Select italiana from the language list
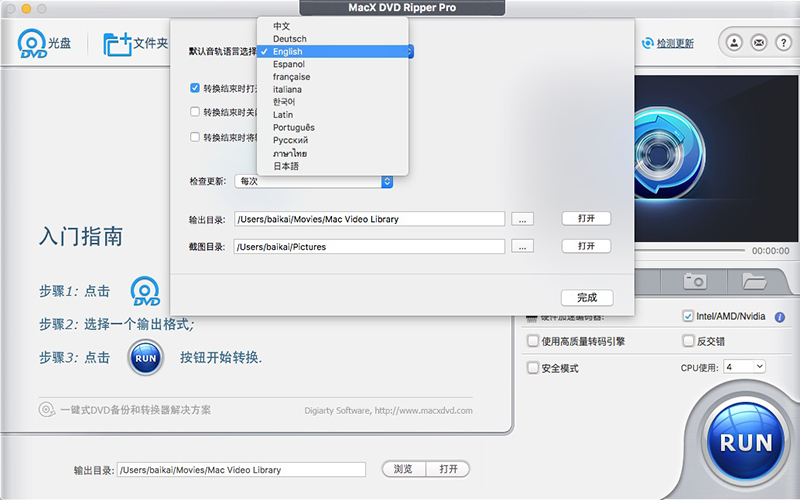This screenshot has height=500, width=800. click(333, 89)
